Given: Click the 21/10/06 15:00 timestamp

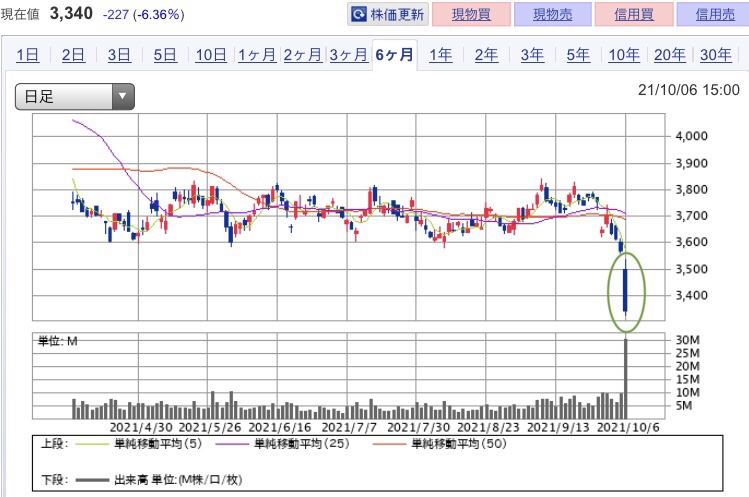Looking at the screenshot, I should coord(689,90).
